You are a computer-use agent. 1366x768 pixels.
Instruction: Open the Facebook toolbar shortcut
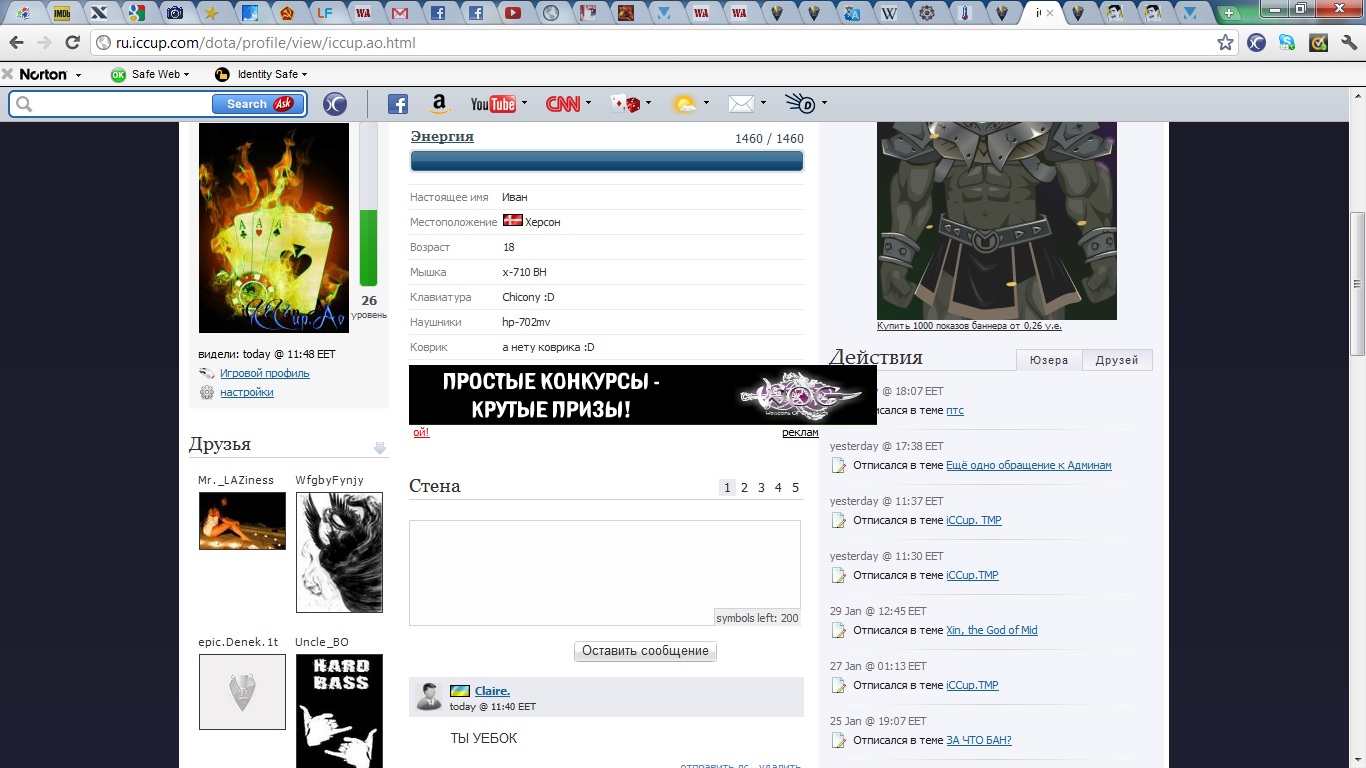[398, 104]
